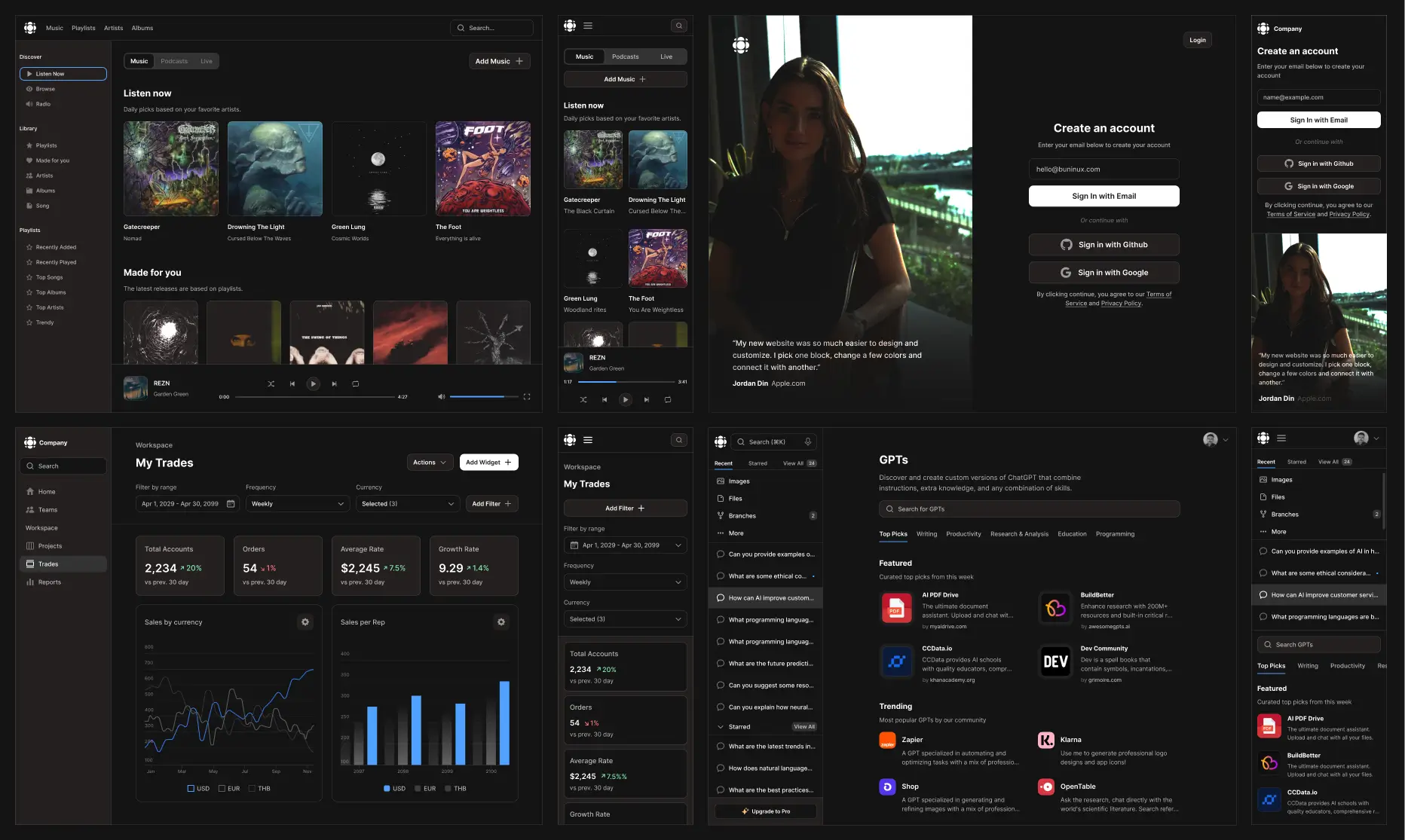
Task: Toggle EUR checkbox under Sales by currency
Action: click(x=222, y=789)
